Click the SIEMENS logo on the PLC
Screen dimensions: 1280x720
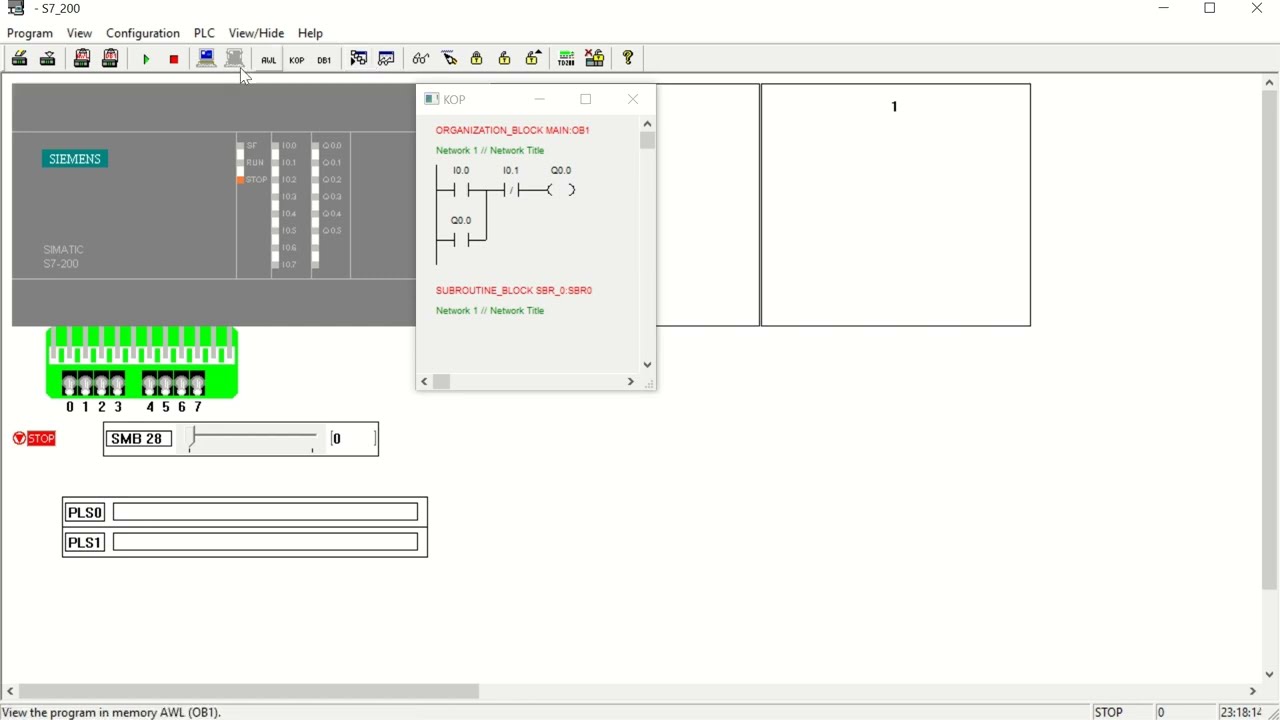(x=75, y=159)
